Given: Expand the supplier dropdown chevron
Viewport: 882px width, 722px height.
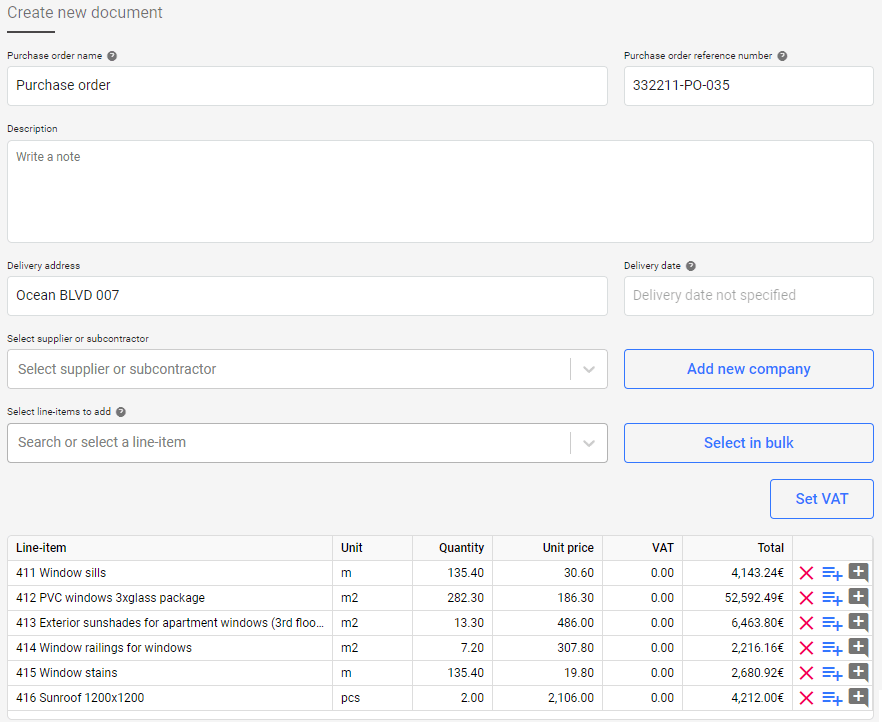Looking at the screenshot, I should [589, 369].
